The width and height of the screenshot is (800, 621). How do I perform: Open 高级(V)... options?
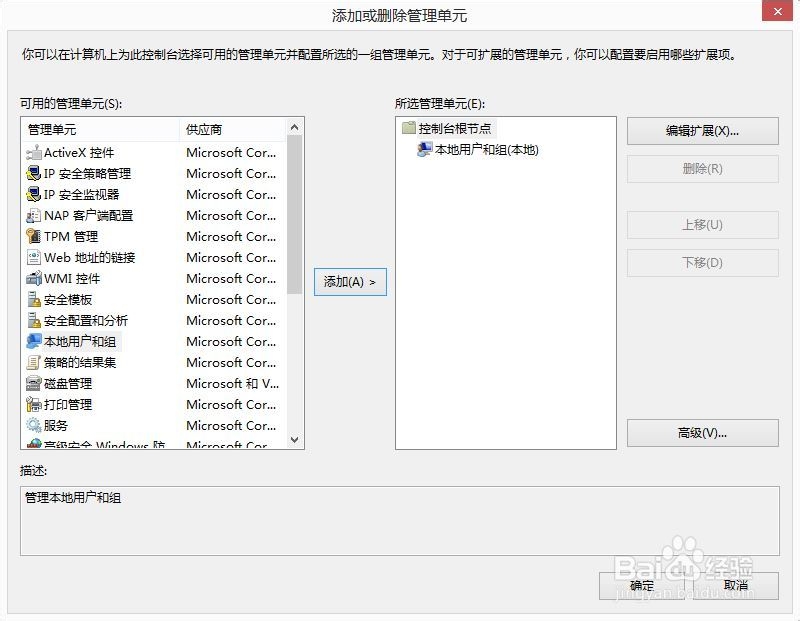tap(703, 433)
